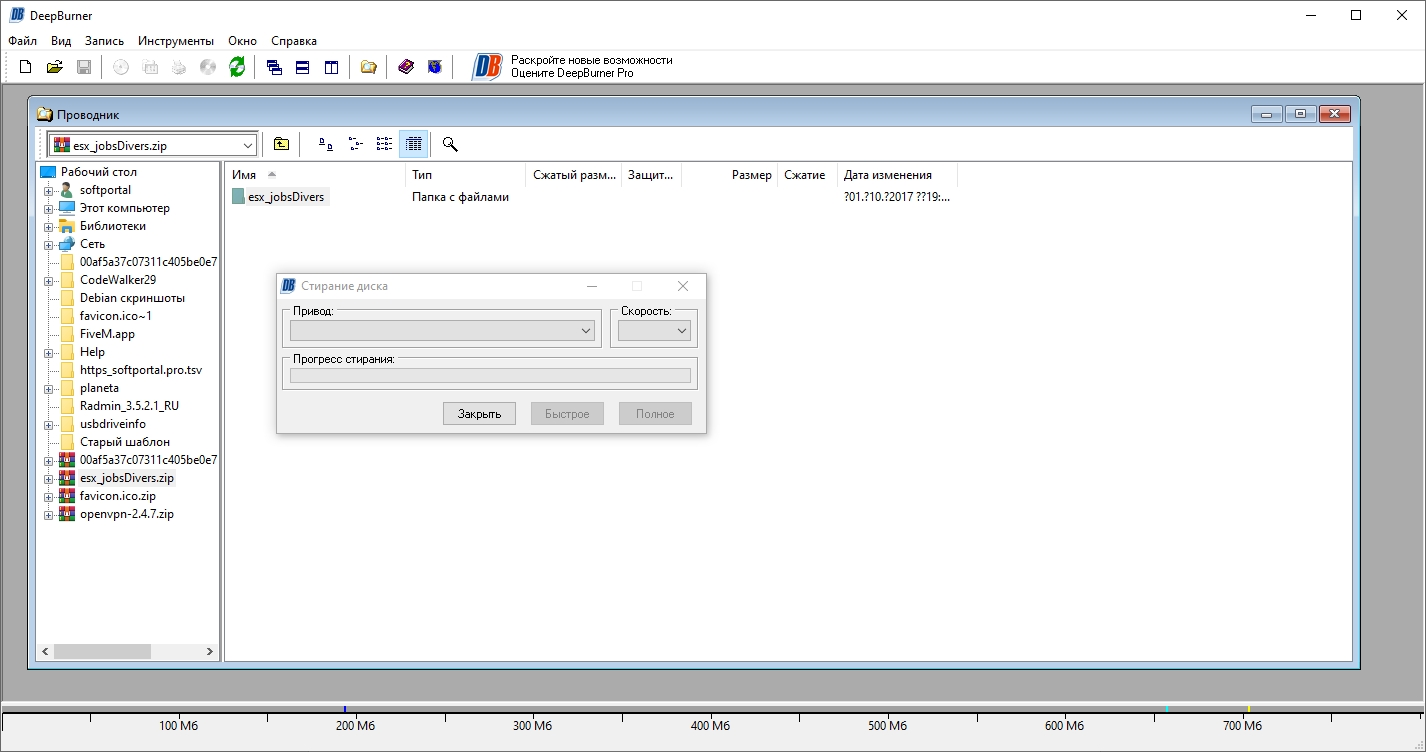This screenshot has height=752, width=1426.
Task: Click the tree's horizontal scrollbar thumb
Action: point(102,651)
